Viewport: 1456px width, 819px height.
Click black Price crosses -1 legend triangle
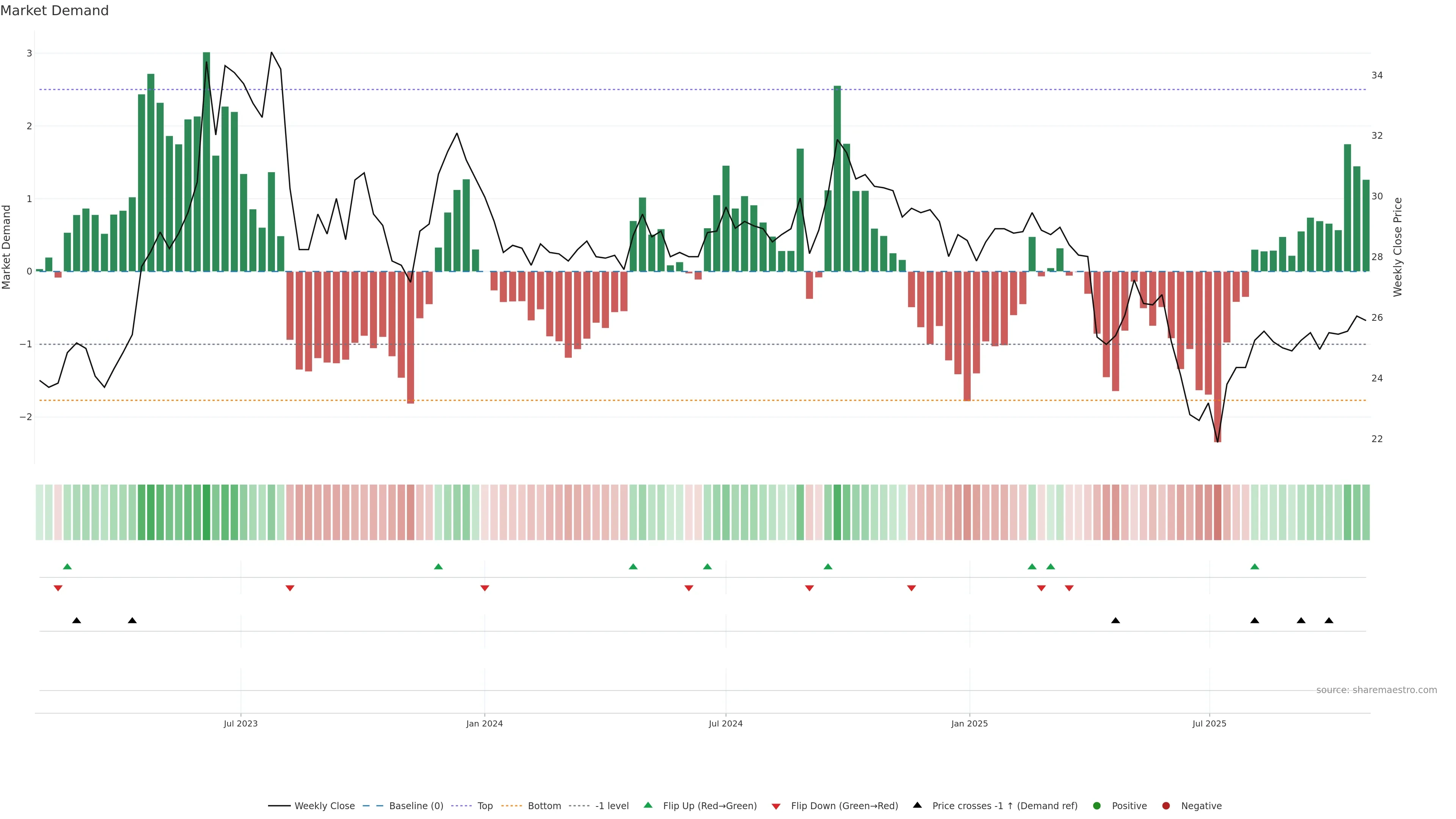pos(917,805)
